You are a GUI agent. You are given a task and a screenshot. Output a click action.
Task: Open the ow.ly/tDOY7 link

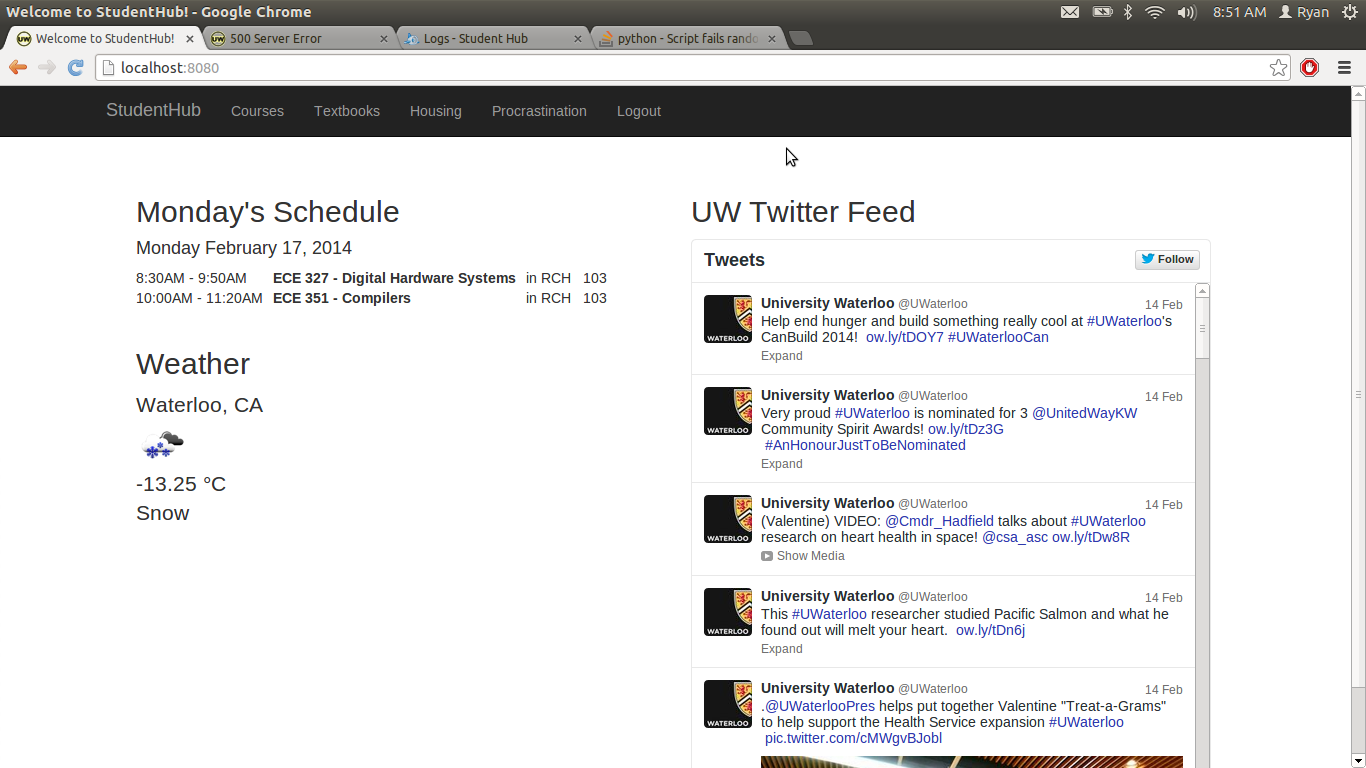905,337
